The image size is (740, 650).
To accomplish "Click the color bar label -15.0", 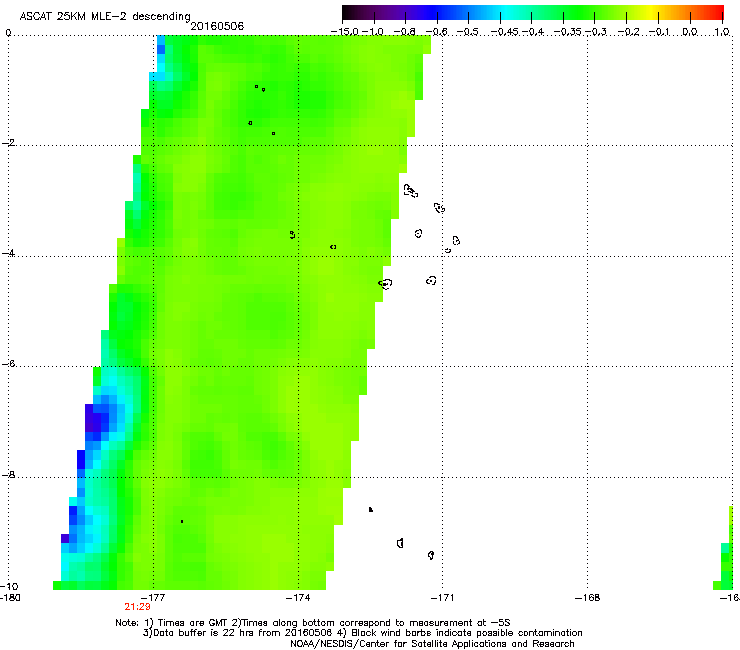I will pos(345,32).
